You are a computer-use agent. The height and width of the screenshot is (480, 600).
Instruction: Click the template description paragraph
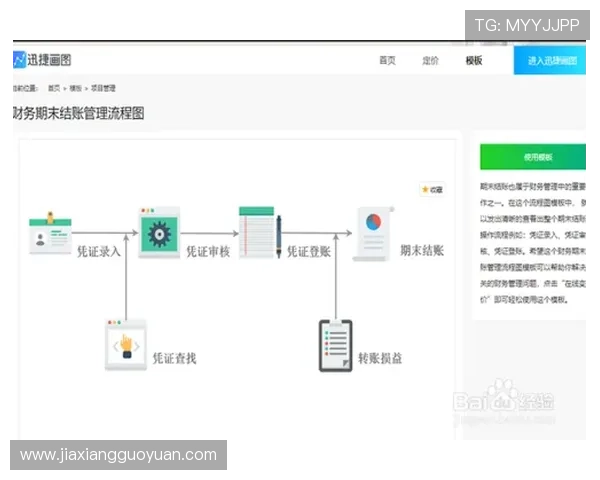click(x=533, y=243)
